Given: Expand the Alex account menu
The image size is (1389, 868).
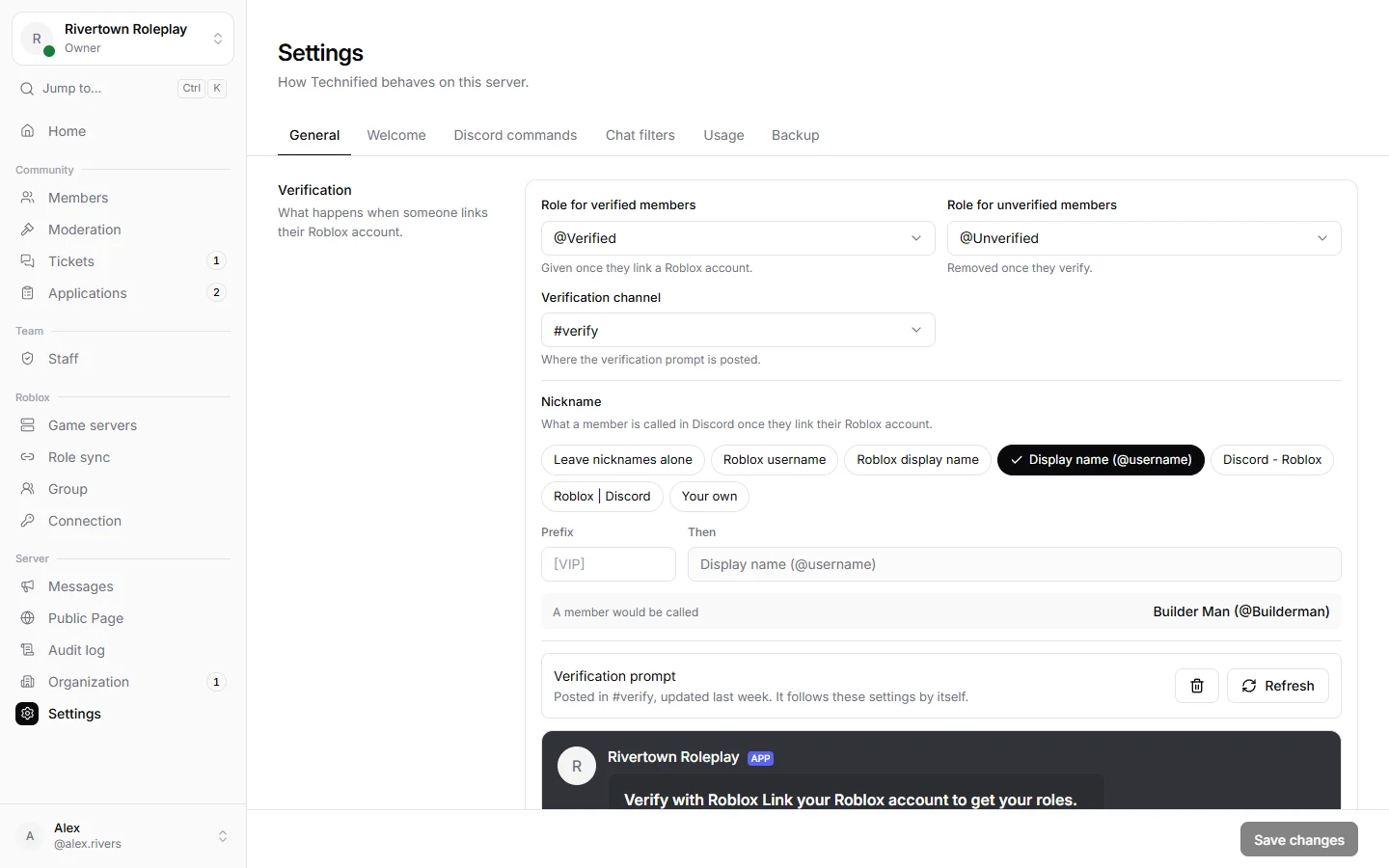Looking at the screenshot, I should 123,836.
